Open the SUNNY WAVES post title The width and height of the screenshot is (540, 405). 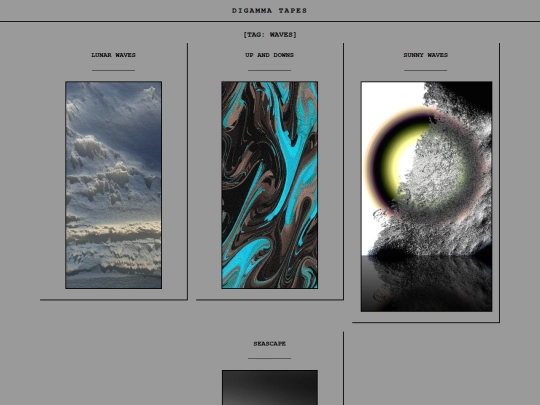[426, 55]
